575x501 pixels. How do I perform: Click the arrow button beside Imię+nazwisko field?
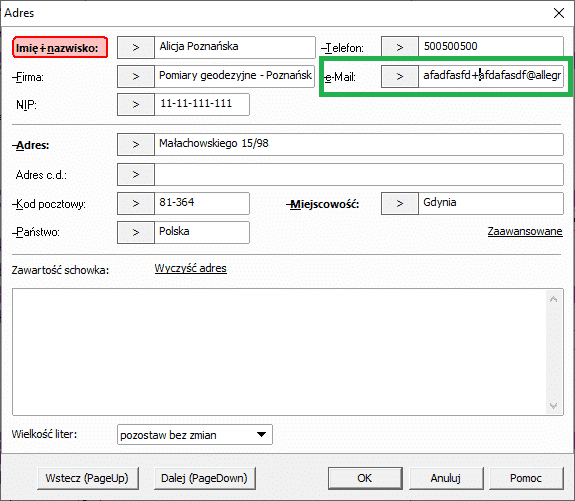(x=136, y=47)
